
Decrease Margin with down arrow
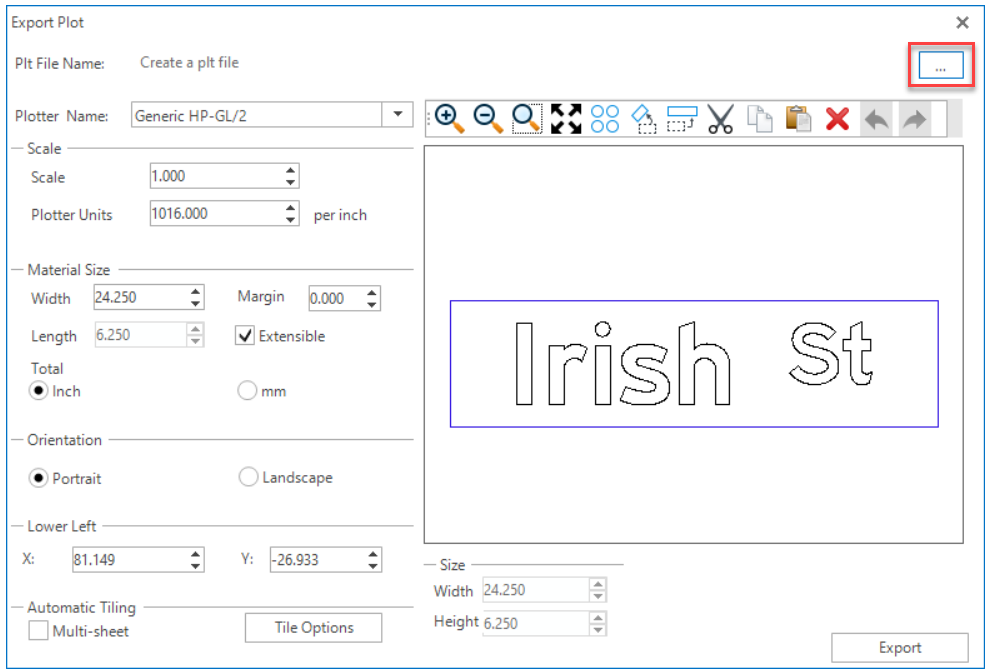click(372, 304)
